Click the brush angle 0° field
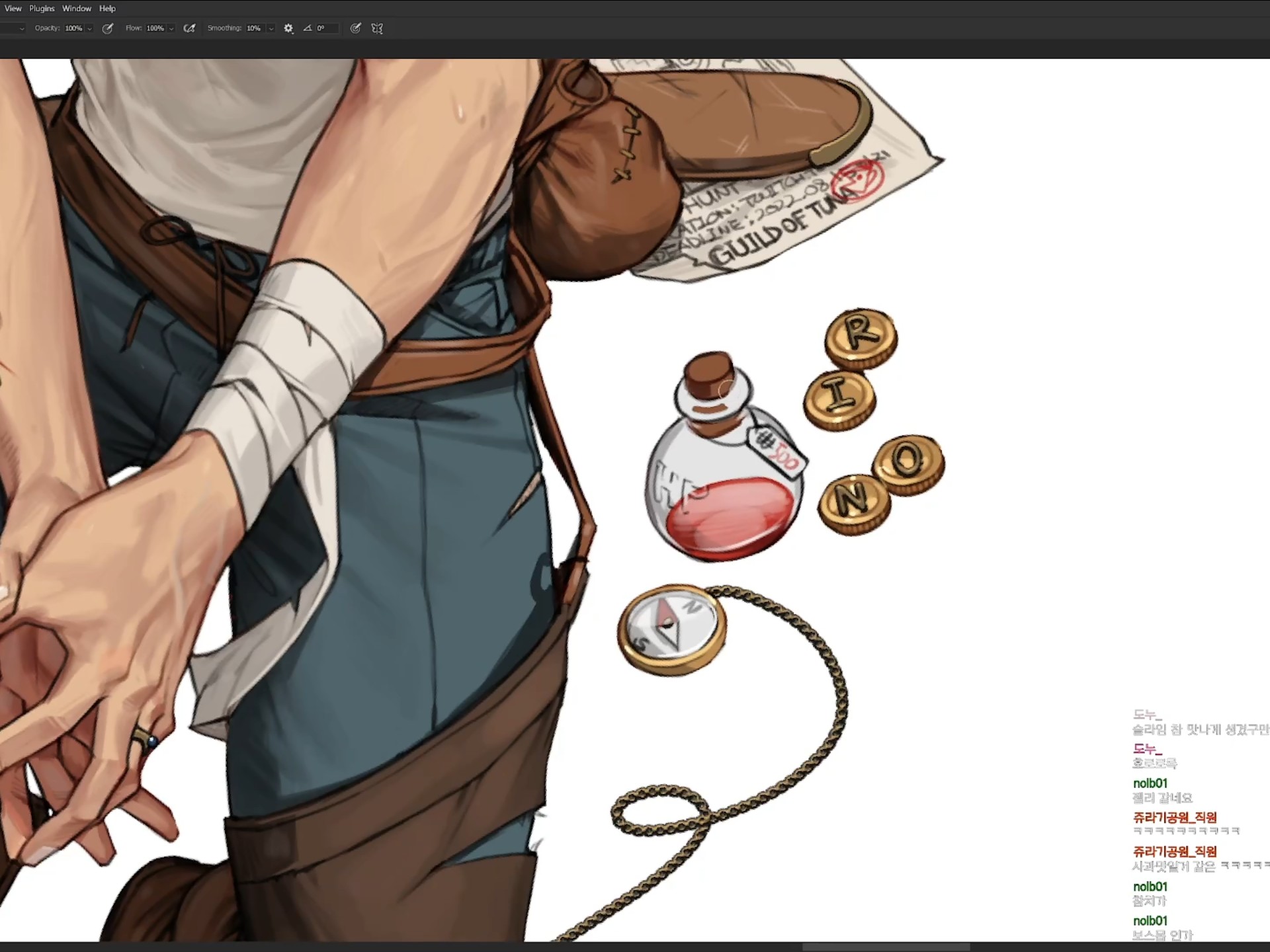 pos(326,28)
